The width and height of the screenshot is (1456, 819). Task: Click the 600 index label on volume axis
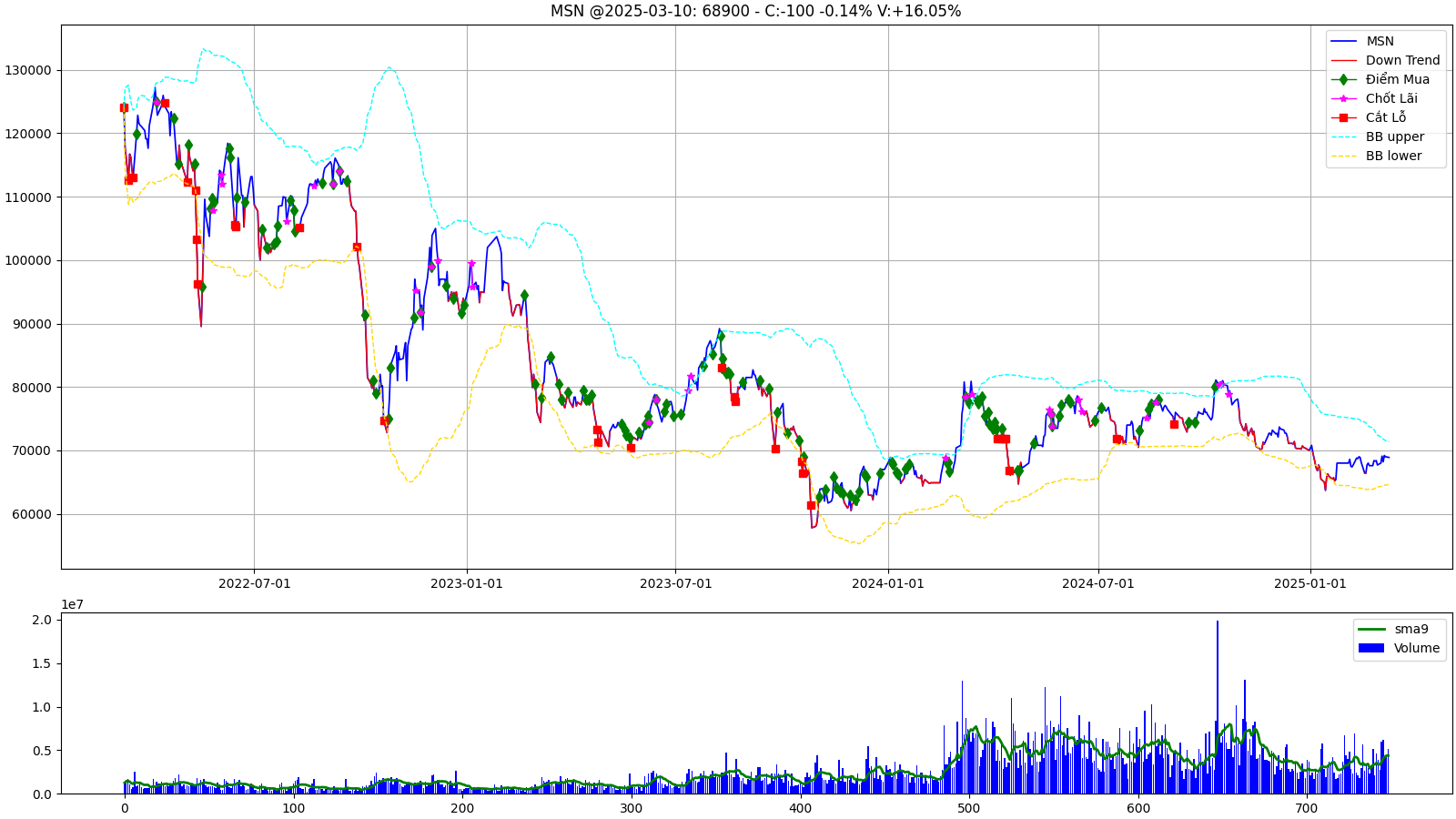click(x=1137, y=808)
